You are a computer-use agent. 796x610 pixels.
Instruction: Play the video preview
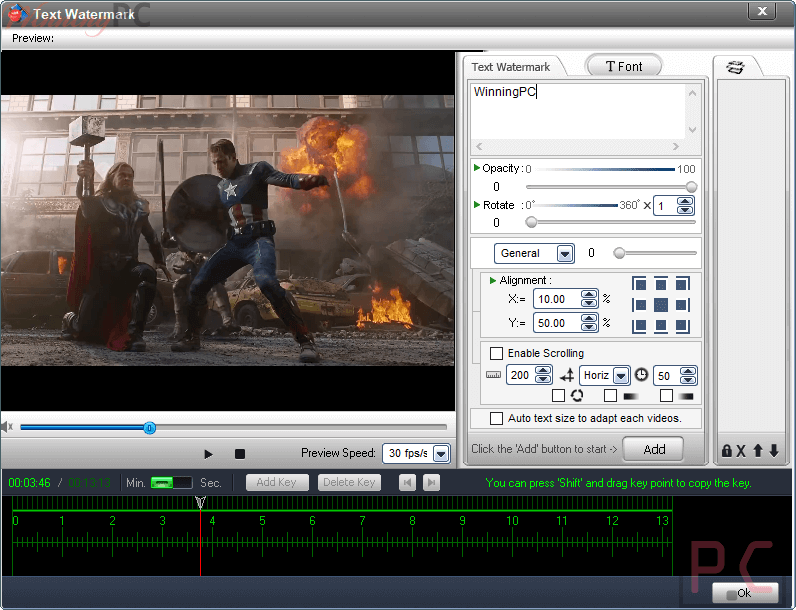pyautogui.click(x=208, y=454)
